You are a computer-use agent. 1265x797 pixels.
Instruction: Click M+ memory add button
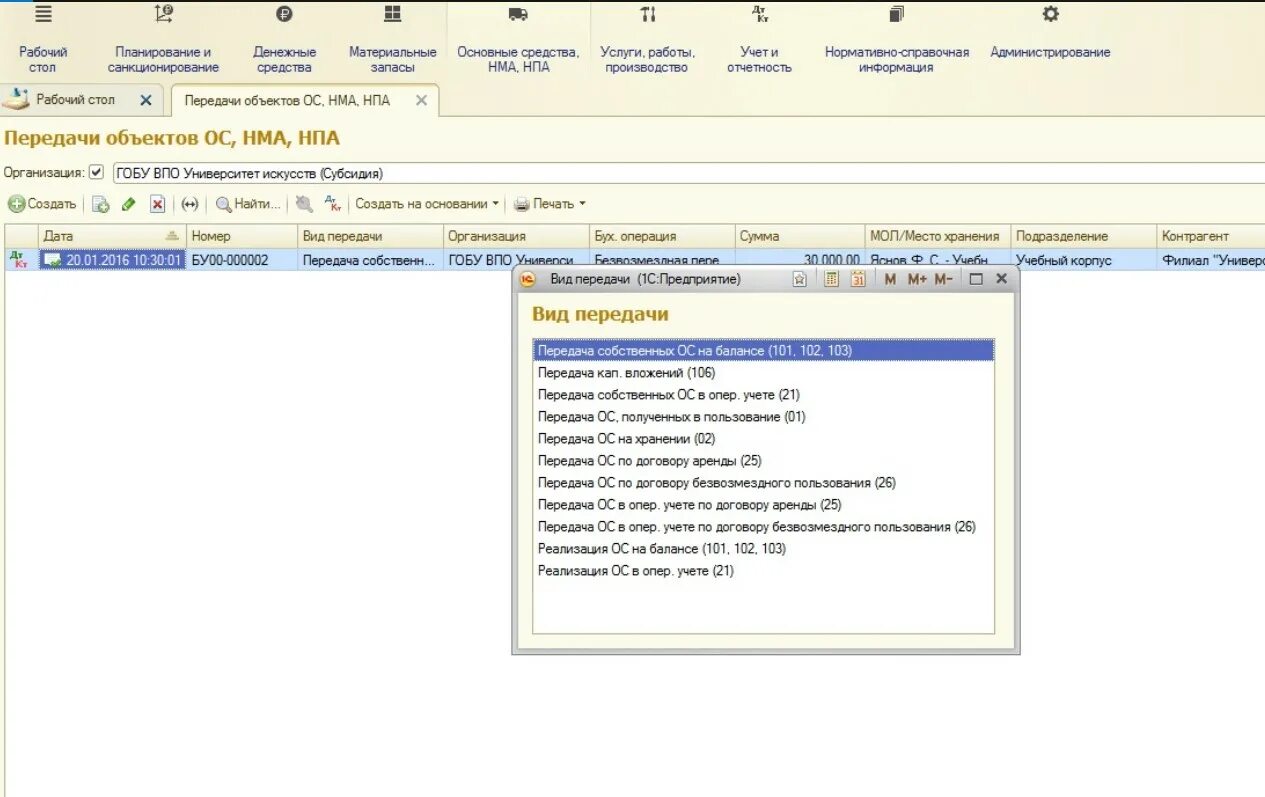click(917, 280)
